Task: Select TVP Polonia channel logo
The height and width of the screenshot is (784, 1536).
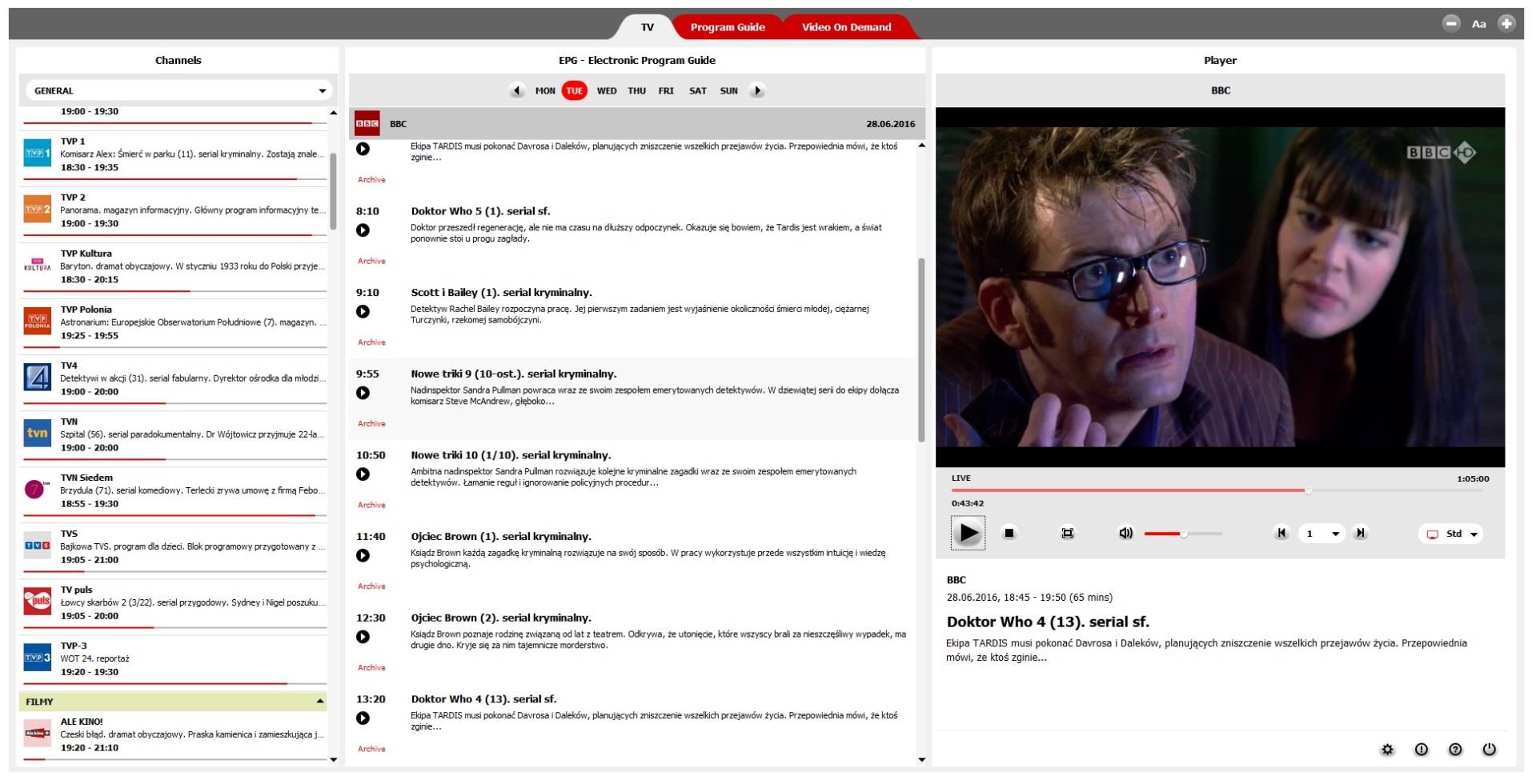Action: 37,321
